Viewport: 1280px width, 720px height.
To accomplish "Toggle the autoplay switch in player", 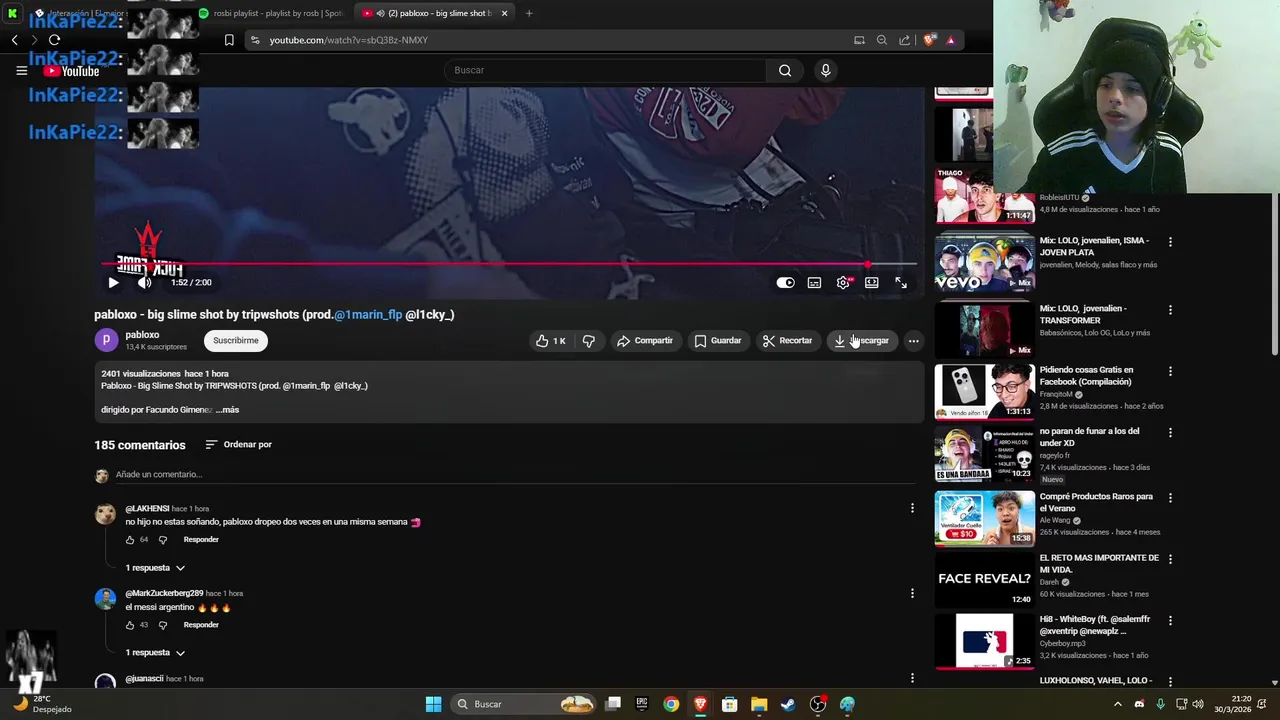I will point(786,283).
